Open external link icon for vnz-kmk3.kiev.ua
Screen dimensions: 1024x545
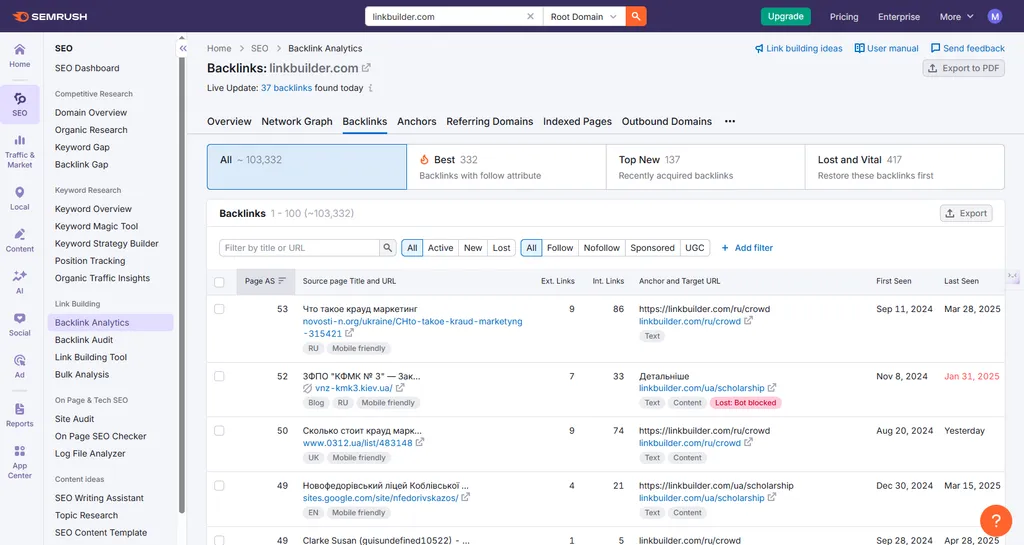400,388
